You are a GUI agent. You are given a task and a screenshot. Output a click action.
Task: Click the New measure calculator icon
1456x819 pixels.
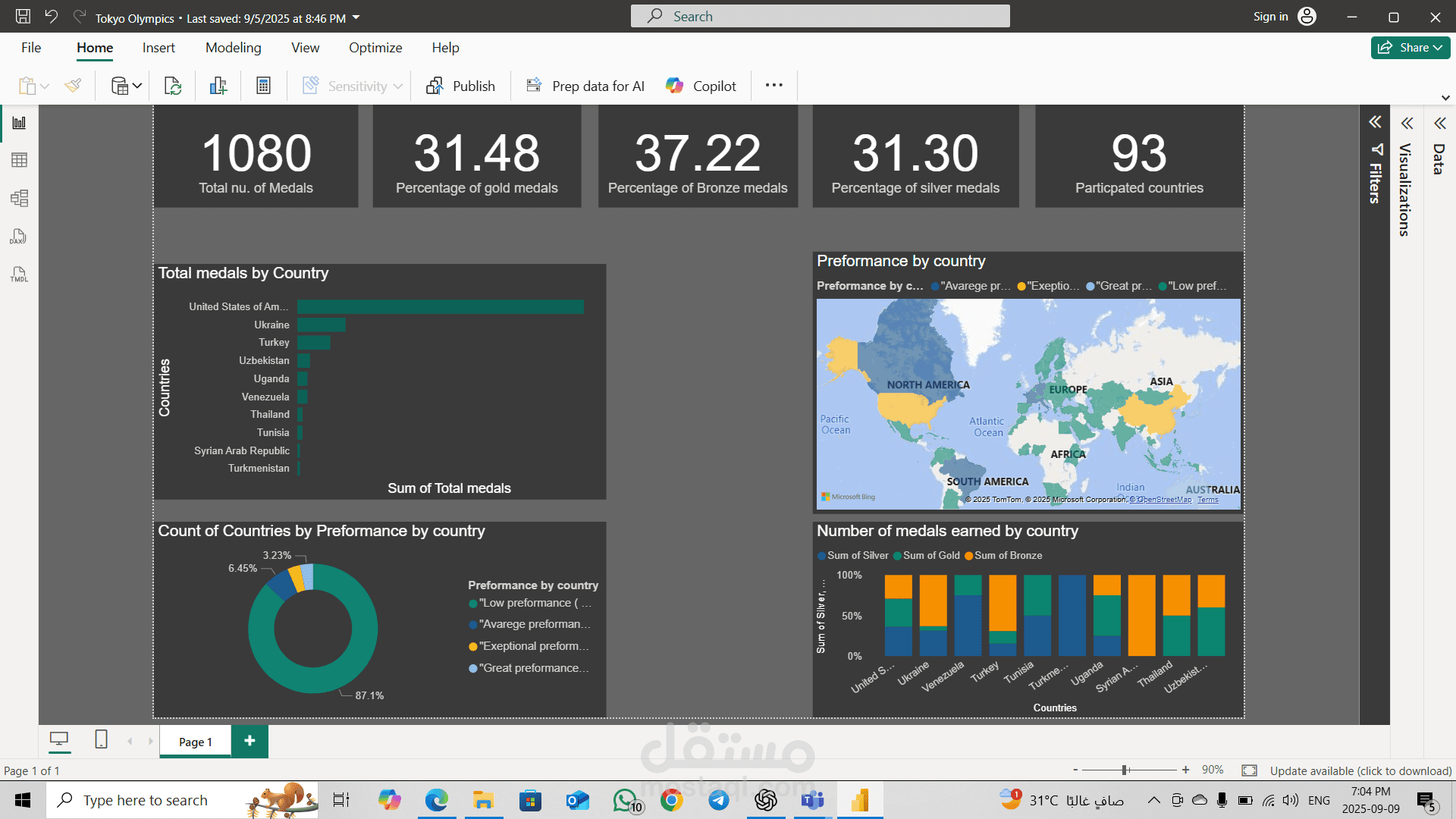click(263, 86)
